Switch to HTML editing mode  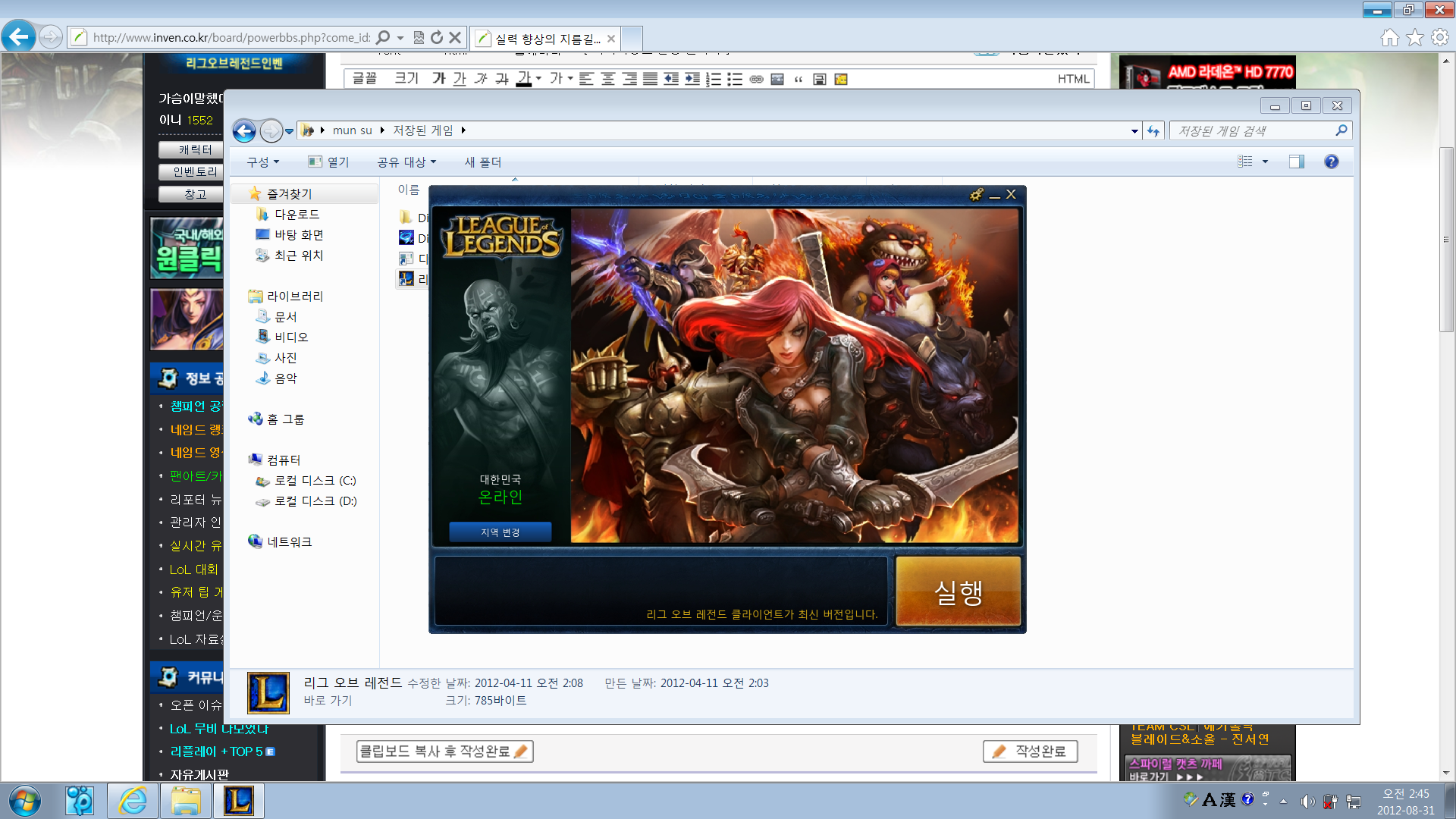coord(1073,79)
